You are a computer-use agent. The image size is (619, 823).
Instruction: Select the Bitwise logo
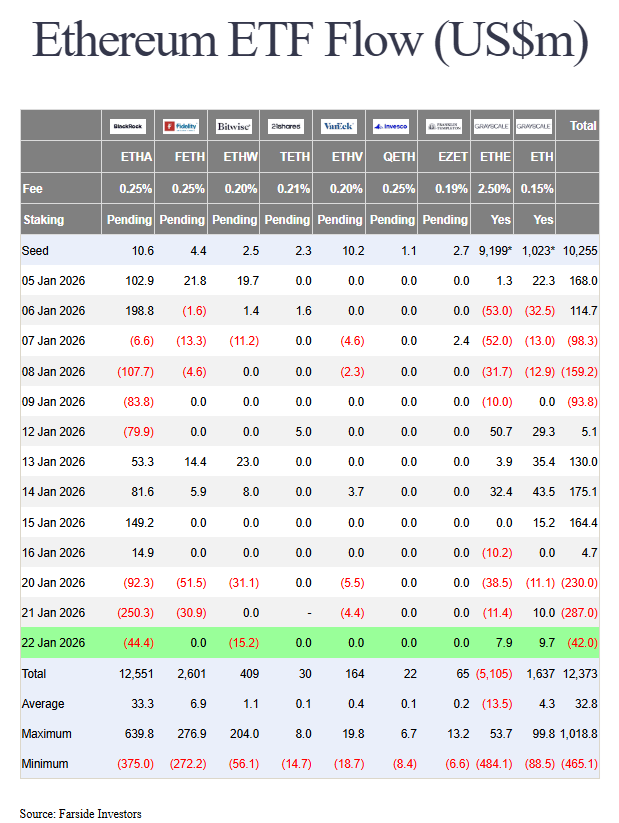234,126
